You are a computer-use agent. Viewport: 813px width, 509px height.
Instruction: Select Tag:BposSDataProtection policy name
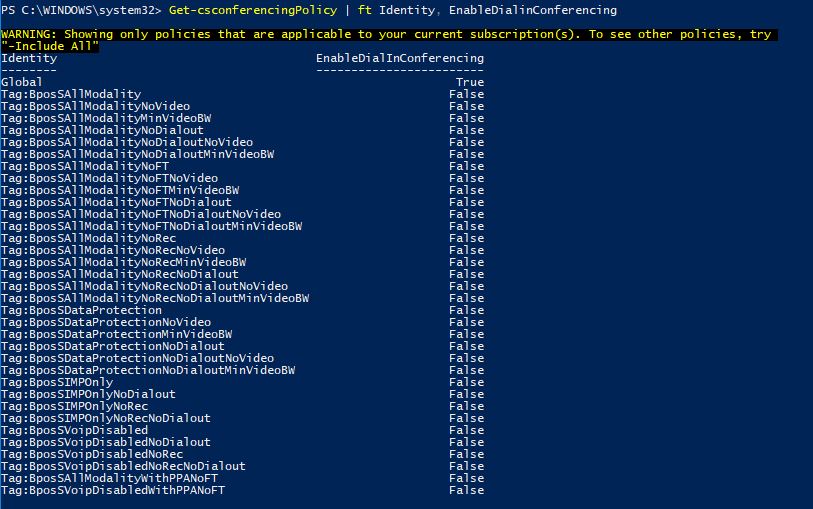(x=81, y=310)
